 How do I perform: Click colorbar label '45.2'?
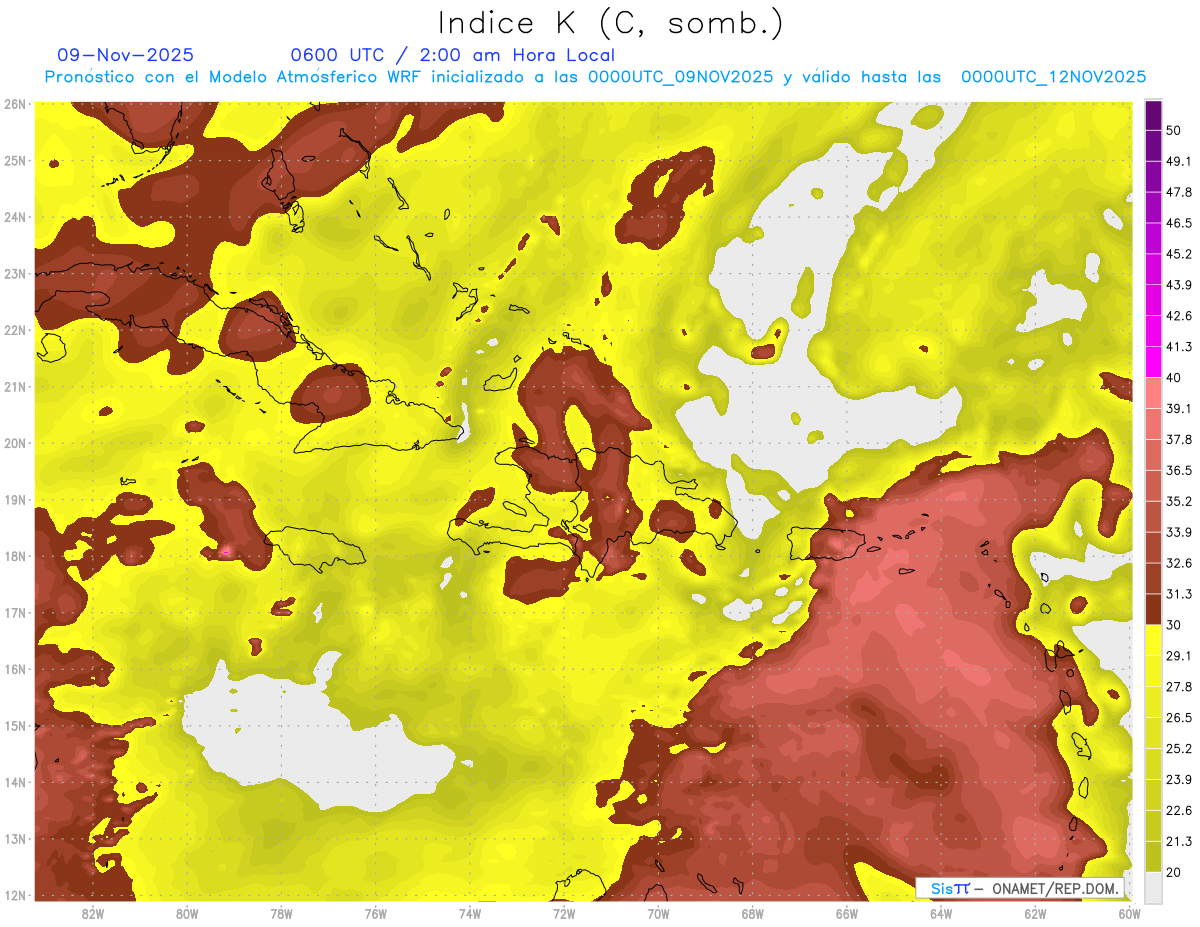(1179, 254)
